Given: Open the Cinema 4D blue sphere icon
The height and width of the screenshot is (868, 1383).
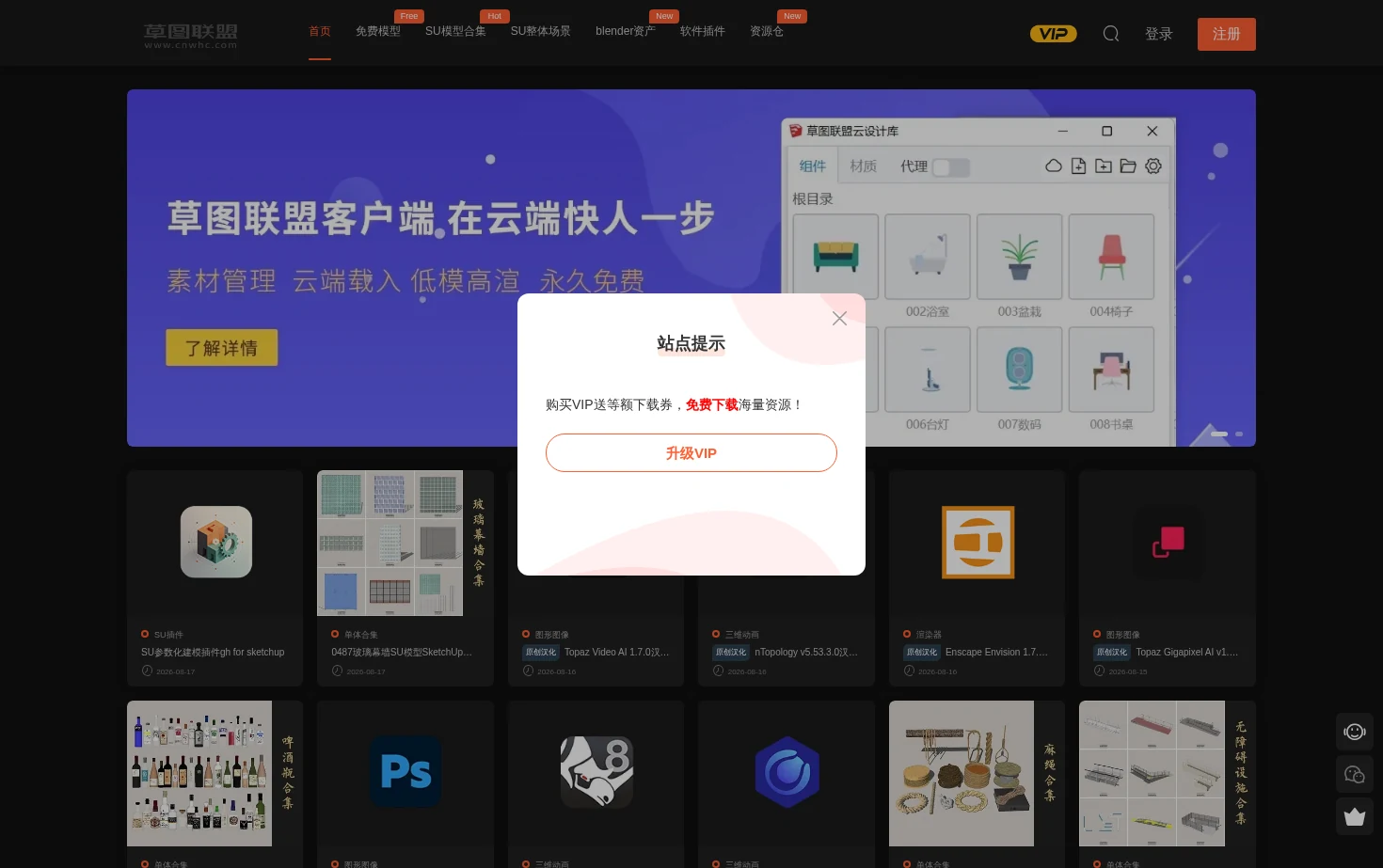Looking at the screenshot, I should click(787, 773).
